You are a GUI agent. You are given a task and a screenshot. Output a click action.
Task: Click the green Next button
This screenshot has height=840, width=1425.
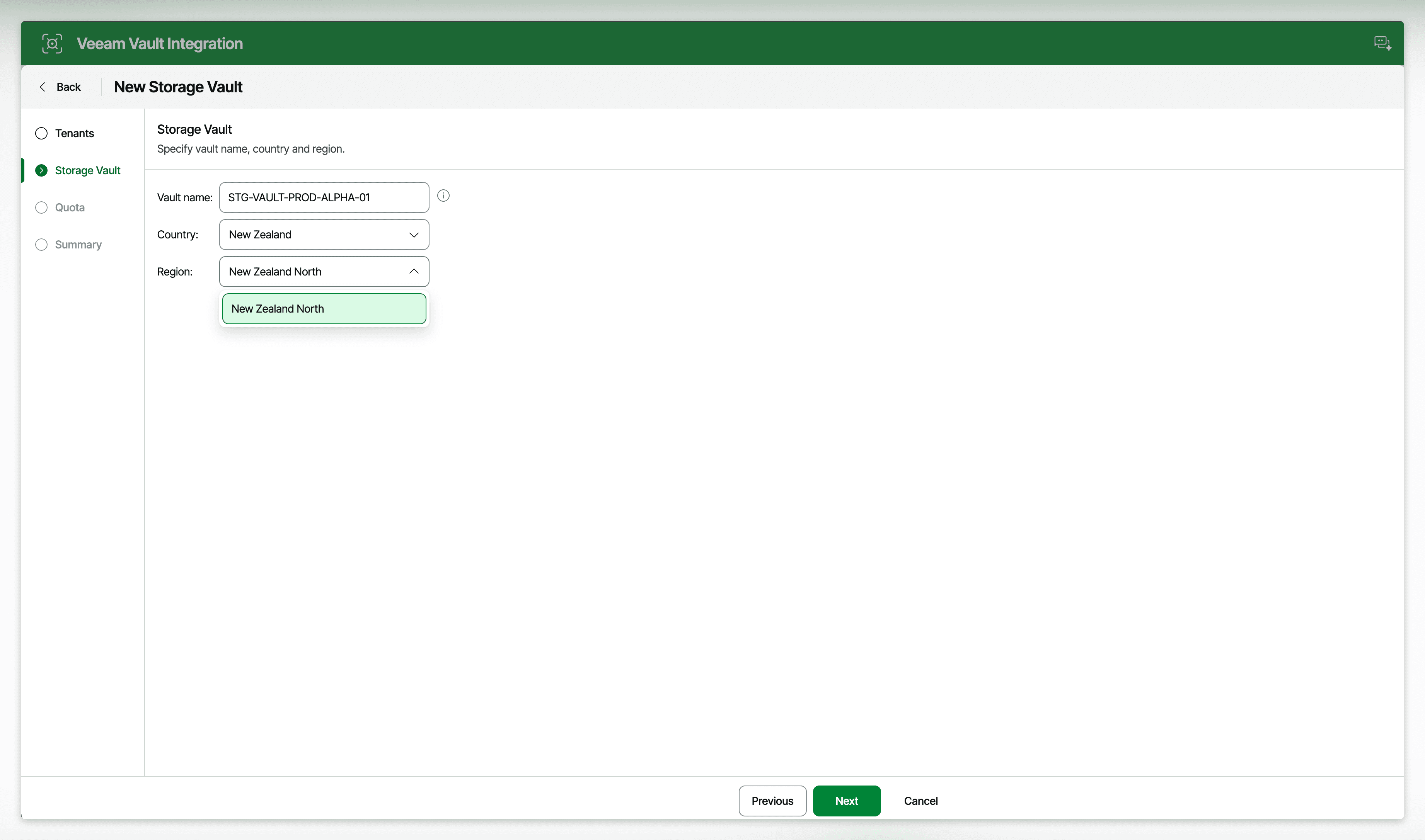tap(847, 801)
